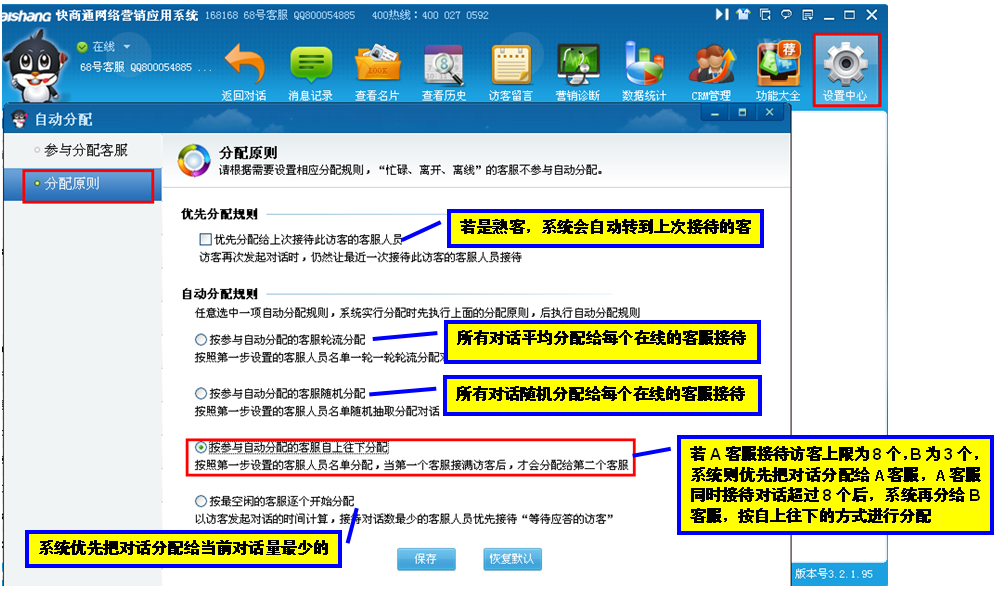
Task: Open 数据统计 data statistics
Action: [x=644, y=68]
